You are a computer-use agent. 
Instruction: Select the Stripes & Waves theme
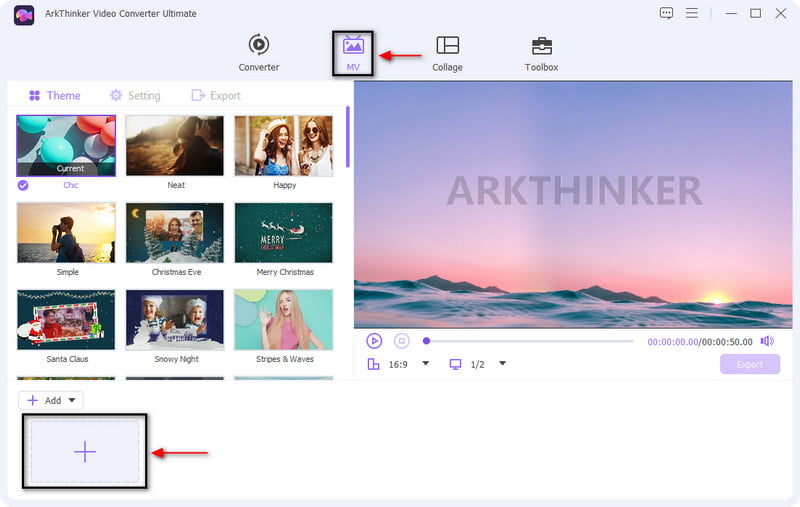pos(284,320)
